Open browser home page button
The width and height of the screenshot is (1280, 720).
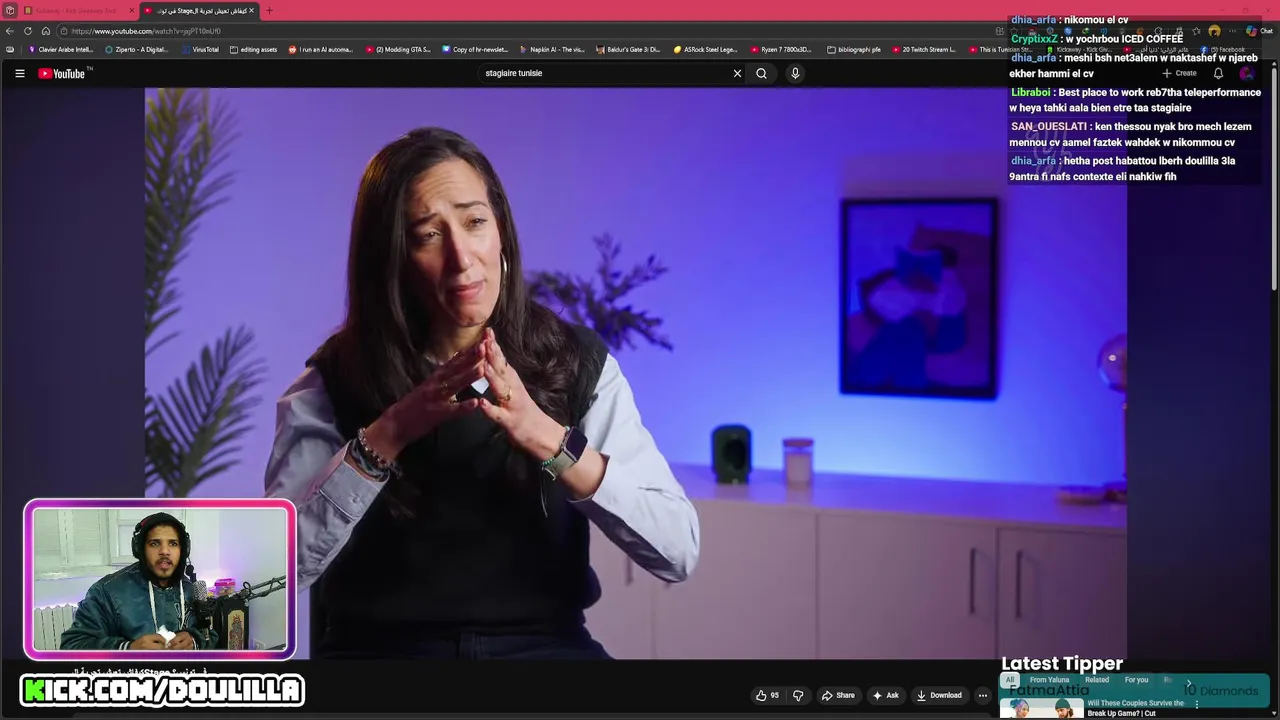click(x=45, y=31)
